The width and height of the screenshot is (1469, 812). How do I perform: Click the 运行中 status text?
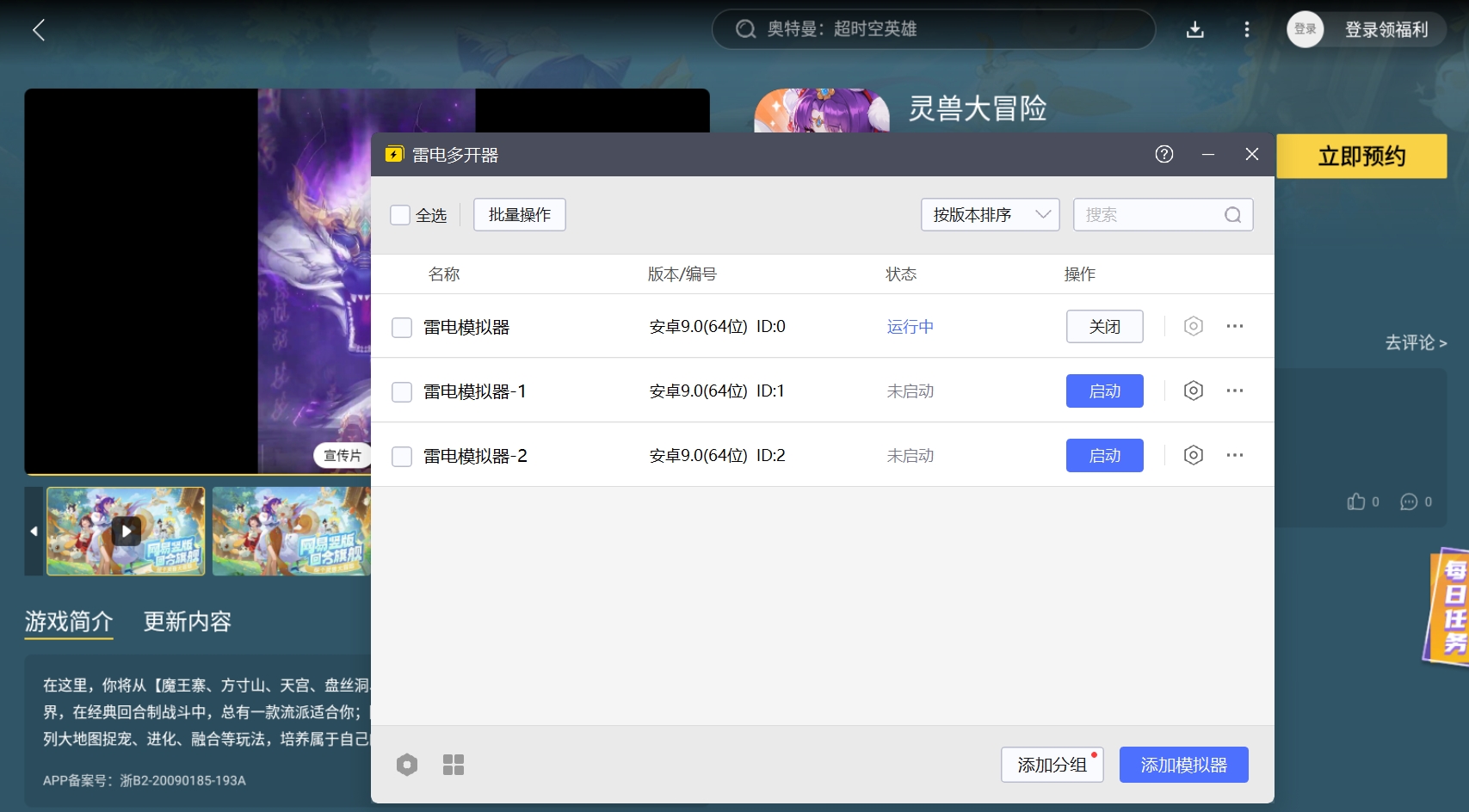(x=910, y=327)
